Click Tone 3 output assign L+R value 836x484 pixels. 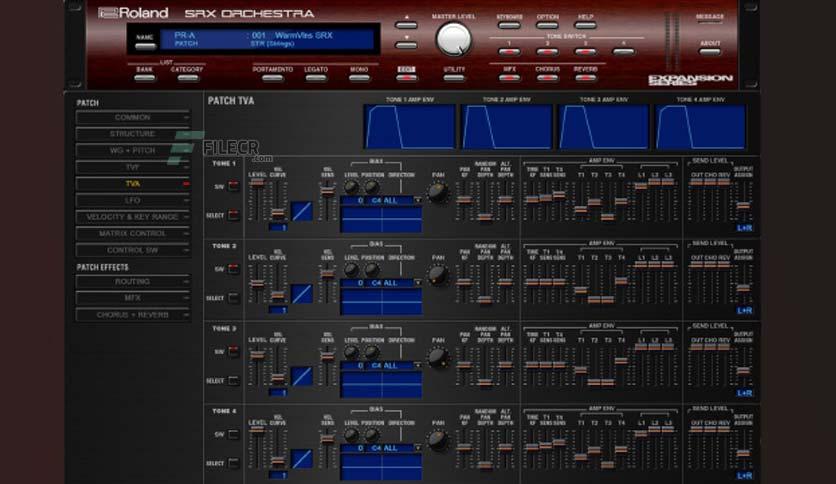point(744,393)
